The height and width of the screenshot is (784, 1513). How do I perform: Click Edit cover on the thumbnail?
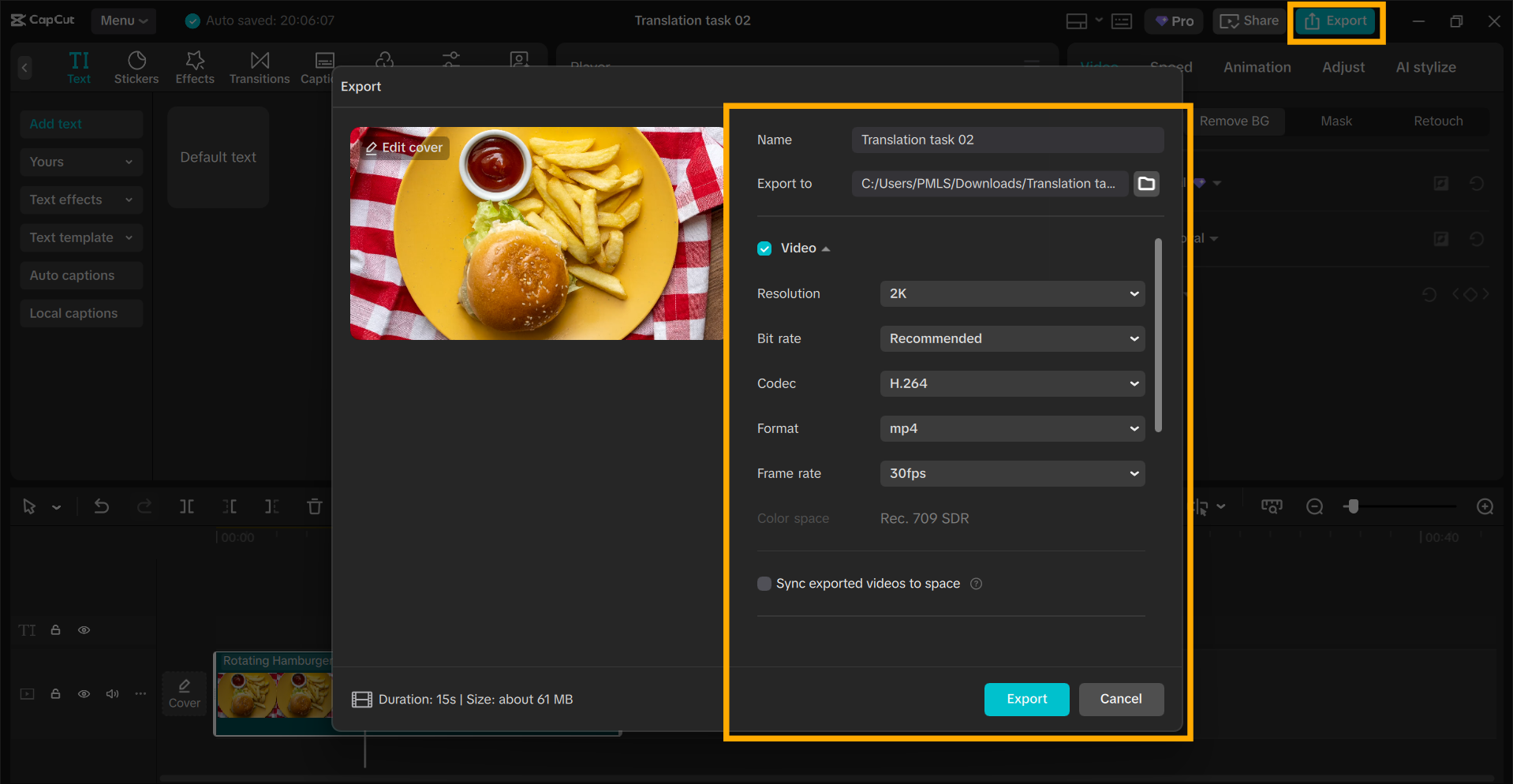click(x=404, y=147)
